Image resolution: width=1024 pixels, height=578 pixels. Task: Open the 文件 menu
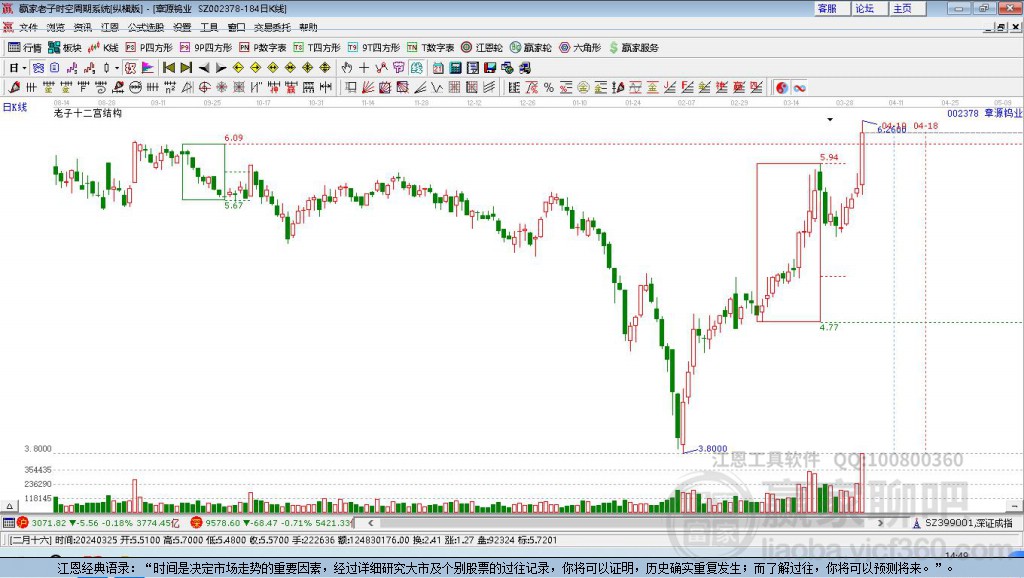29,27
